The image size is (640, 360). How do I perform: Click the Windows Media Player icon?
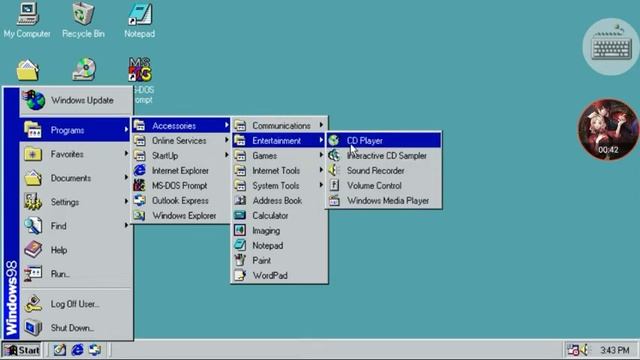334,201
